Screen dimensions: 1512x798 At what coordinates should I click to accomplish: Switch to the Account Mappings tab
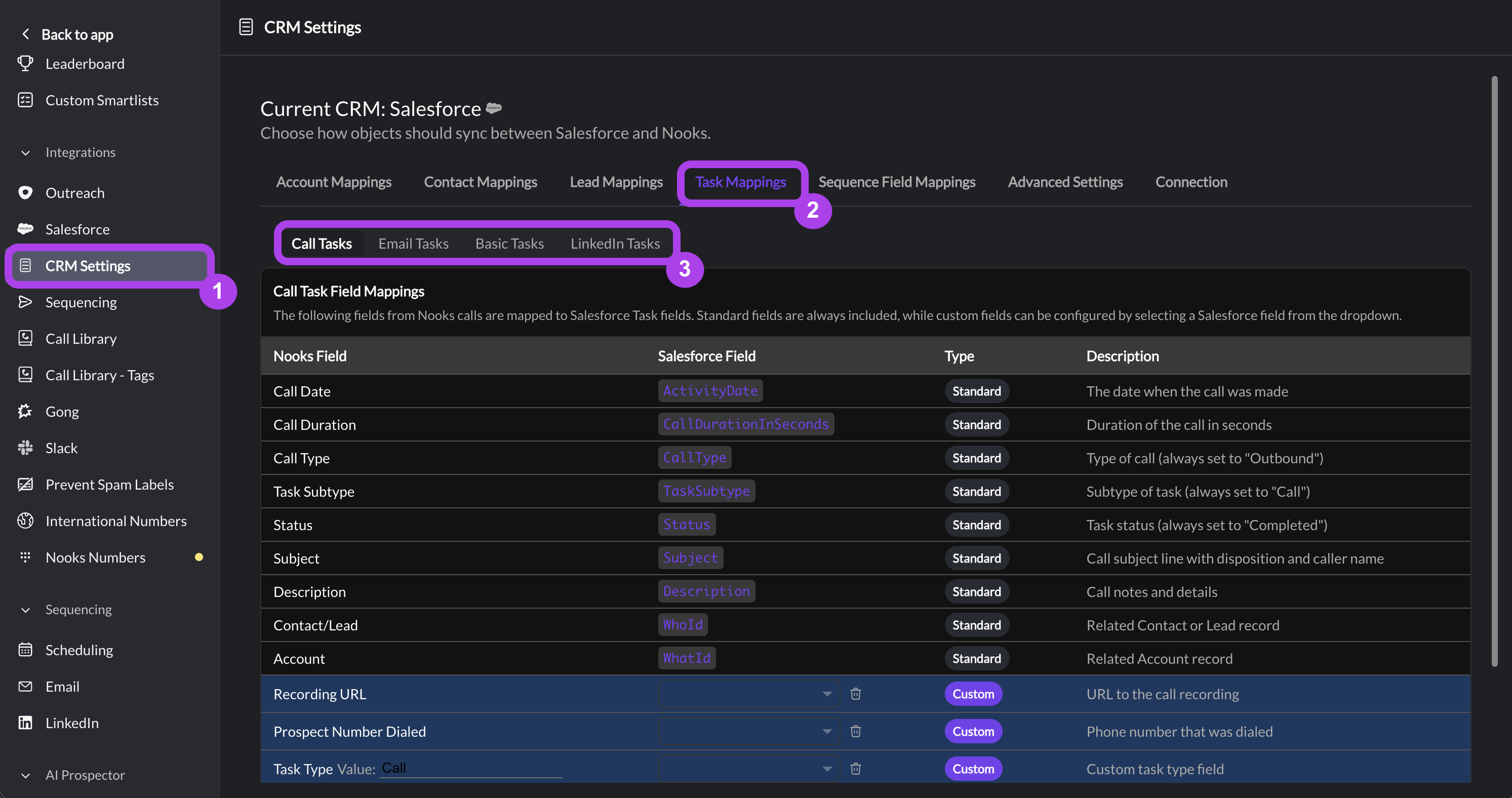tap(333, 182)
